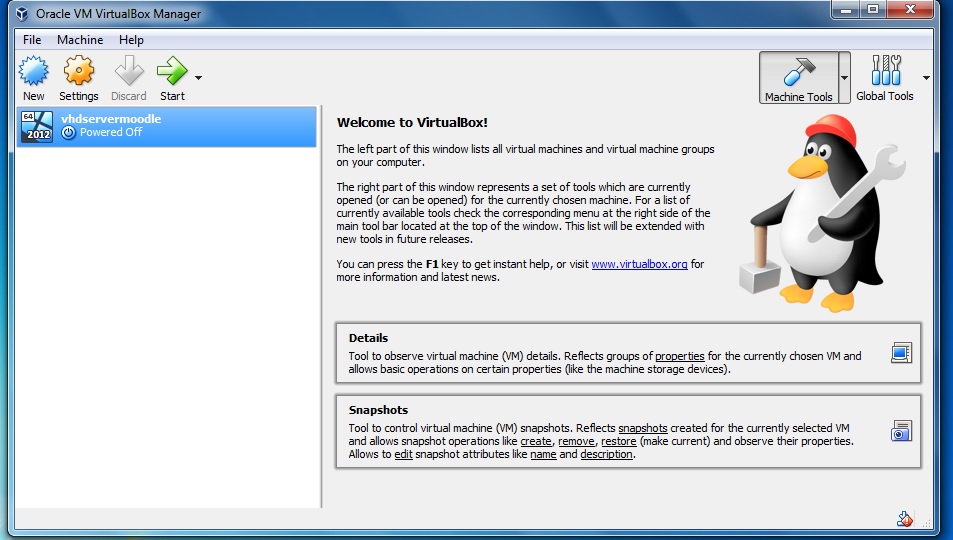Open the Machine Tools dropdown arrow
The height and width of the screenshot is (540, 953).
(x=844, y=78)
